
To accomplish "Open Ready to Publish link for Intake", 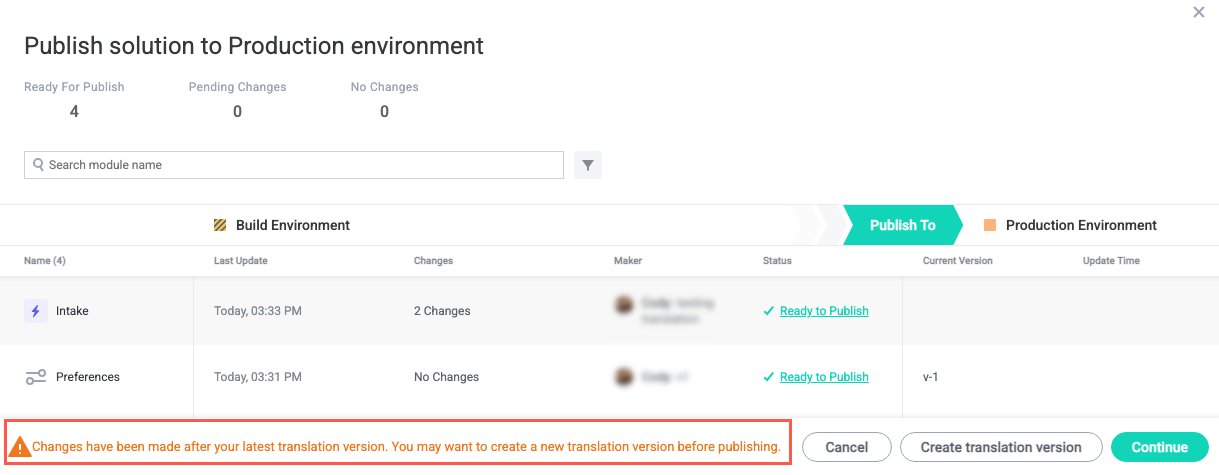I will (824, 311).
